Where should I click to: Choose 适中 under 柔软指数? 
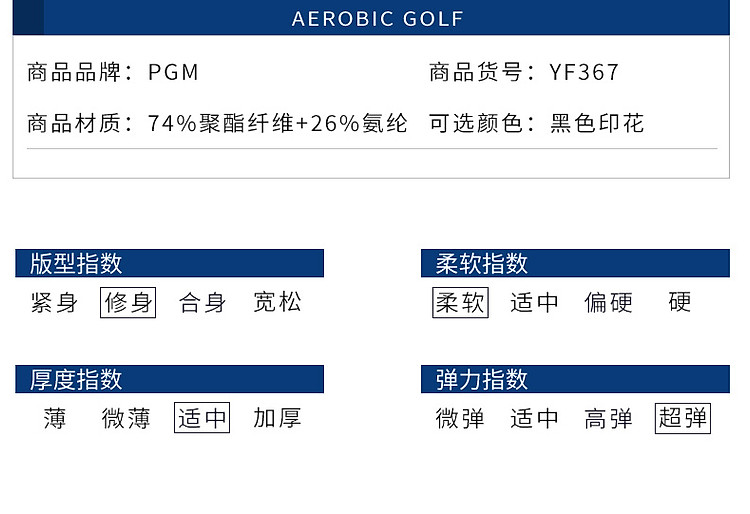point(534,303)
